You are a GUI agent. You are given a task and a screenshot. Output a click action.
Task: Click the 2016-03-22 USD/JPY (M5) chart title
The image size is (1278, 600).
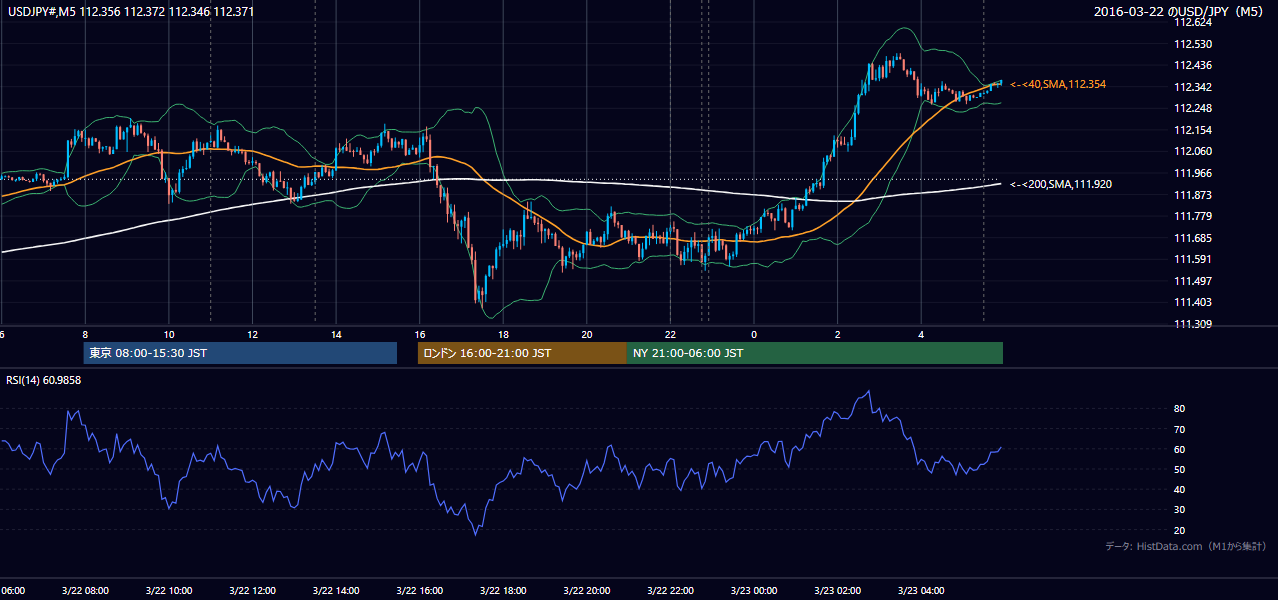1181,11
